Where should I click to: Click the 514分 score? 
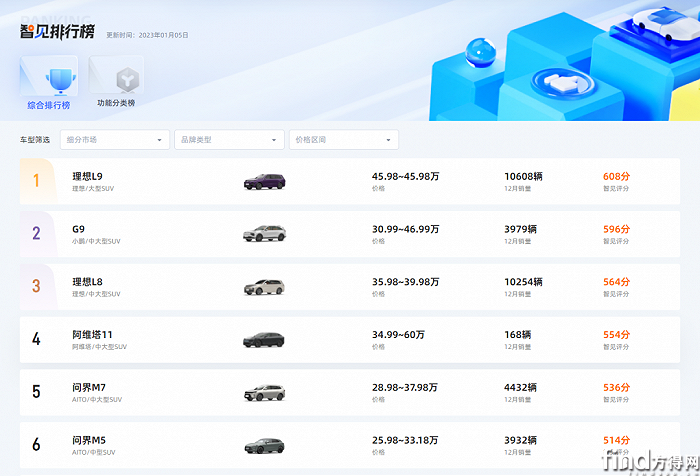617,440
